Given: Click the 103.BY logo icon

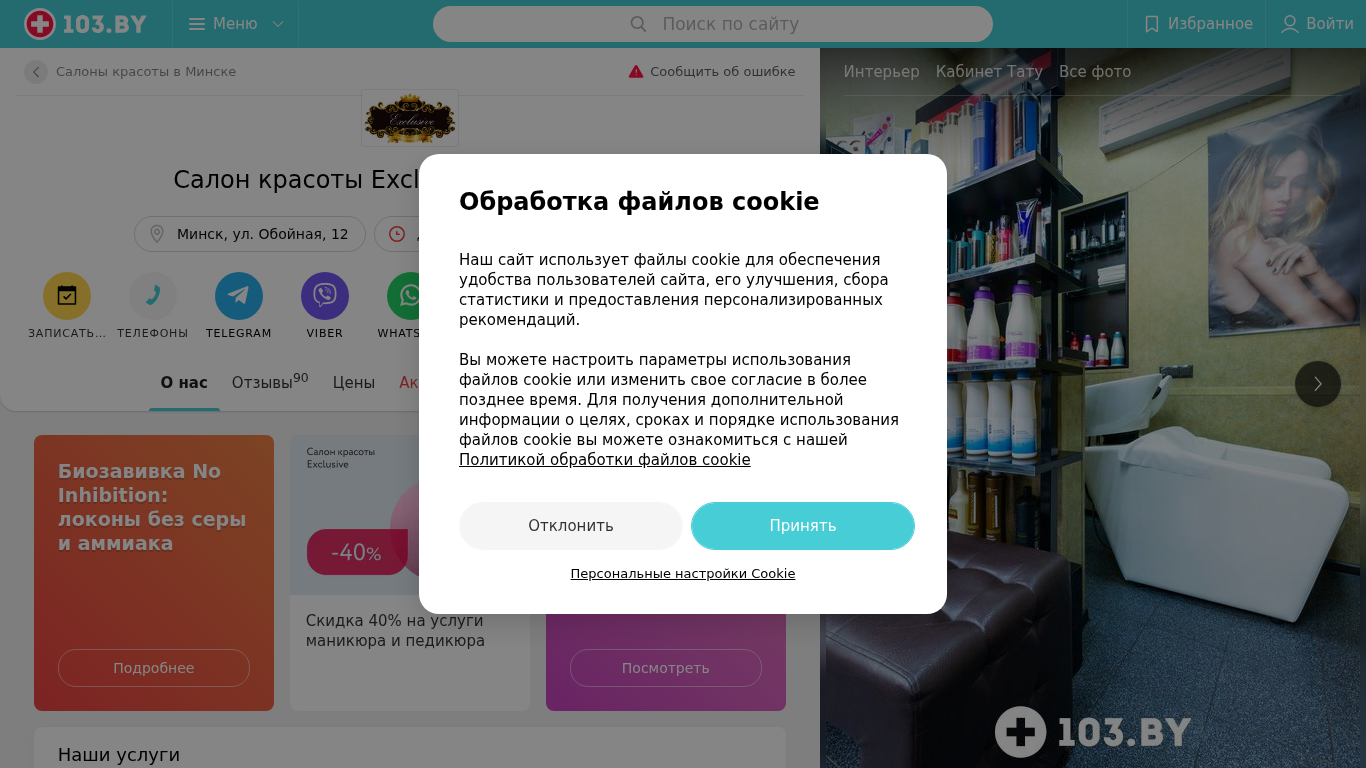Looking at the screenshot, I should click(x=40, y=24).
